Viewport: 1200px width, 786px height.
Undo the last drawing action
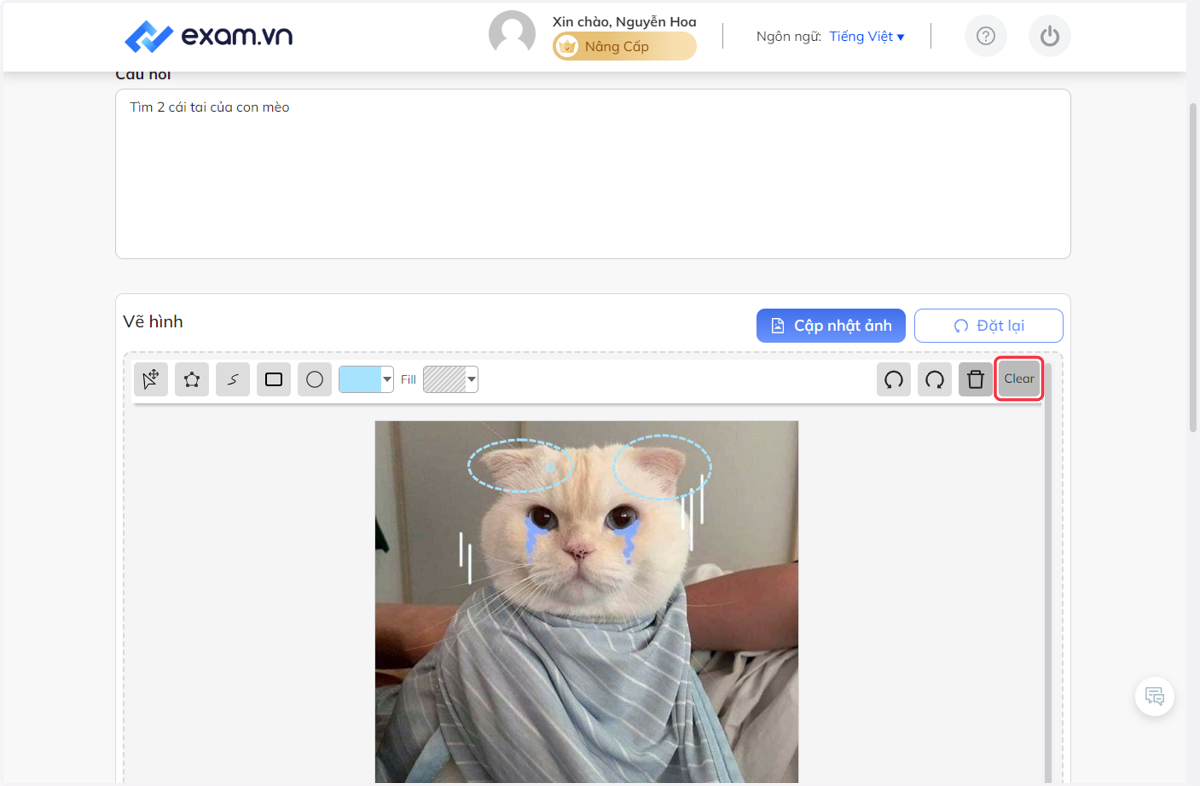pyautogui.click(x=894, y=380)
